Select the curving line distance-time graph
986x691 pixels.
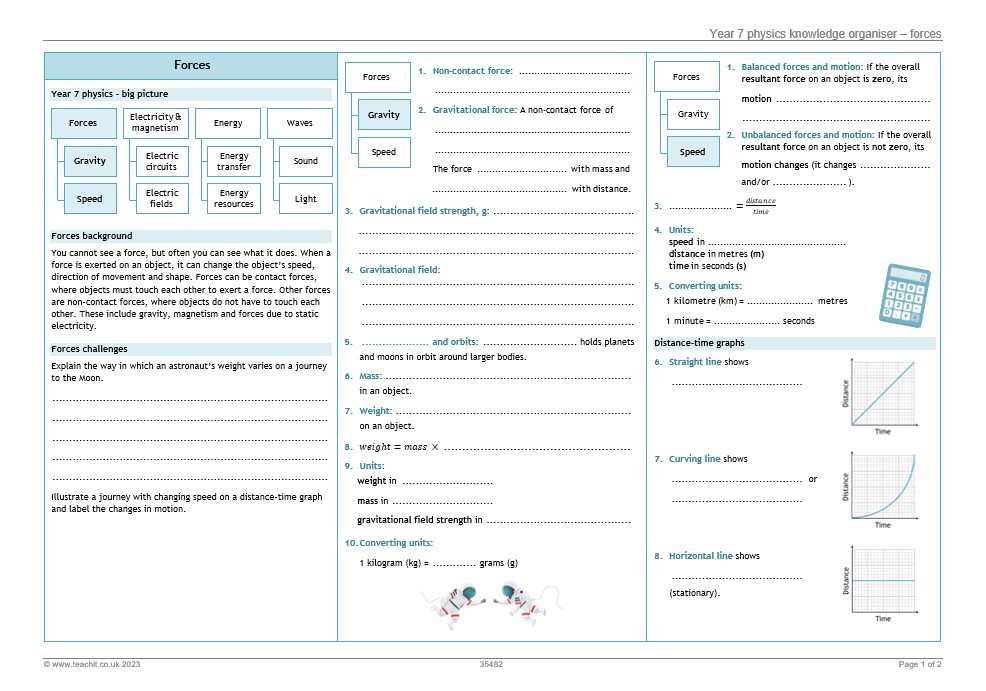tap(880, 490)
